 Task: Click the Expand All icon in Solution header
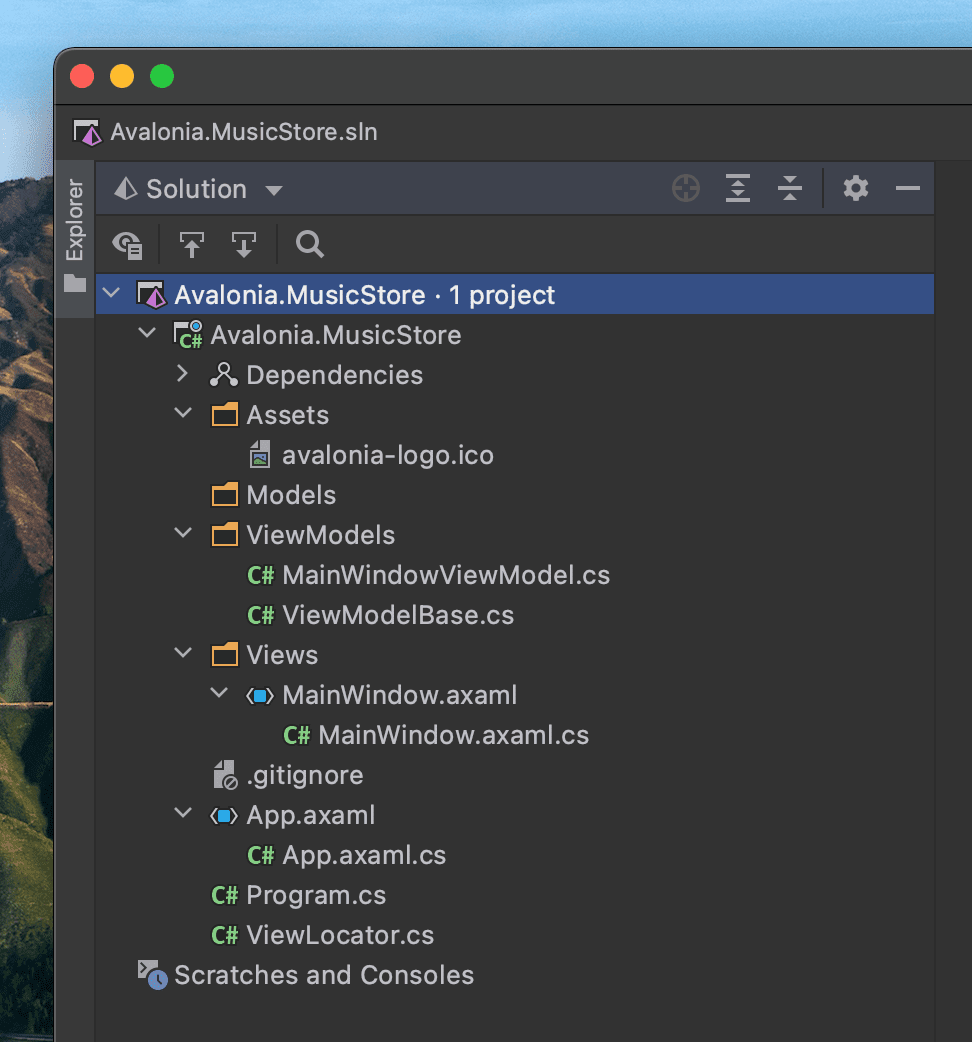[738, 188]
